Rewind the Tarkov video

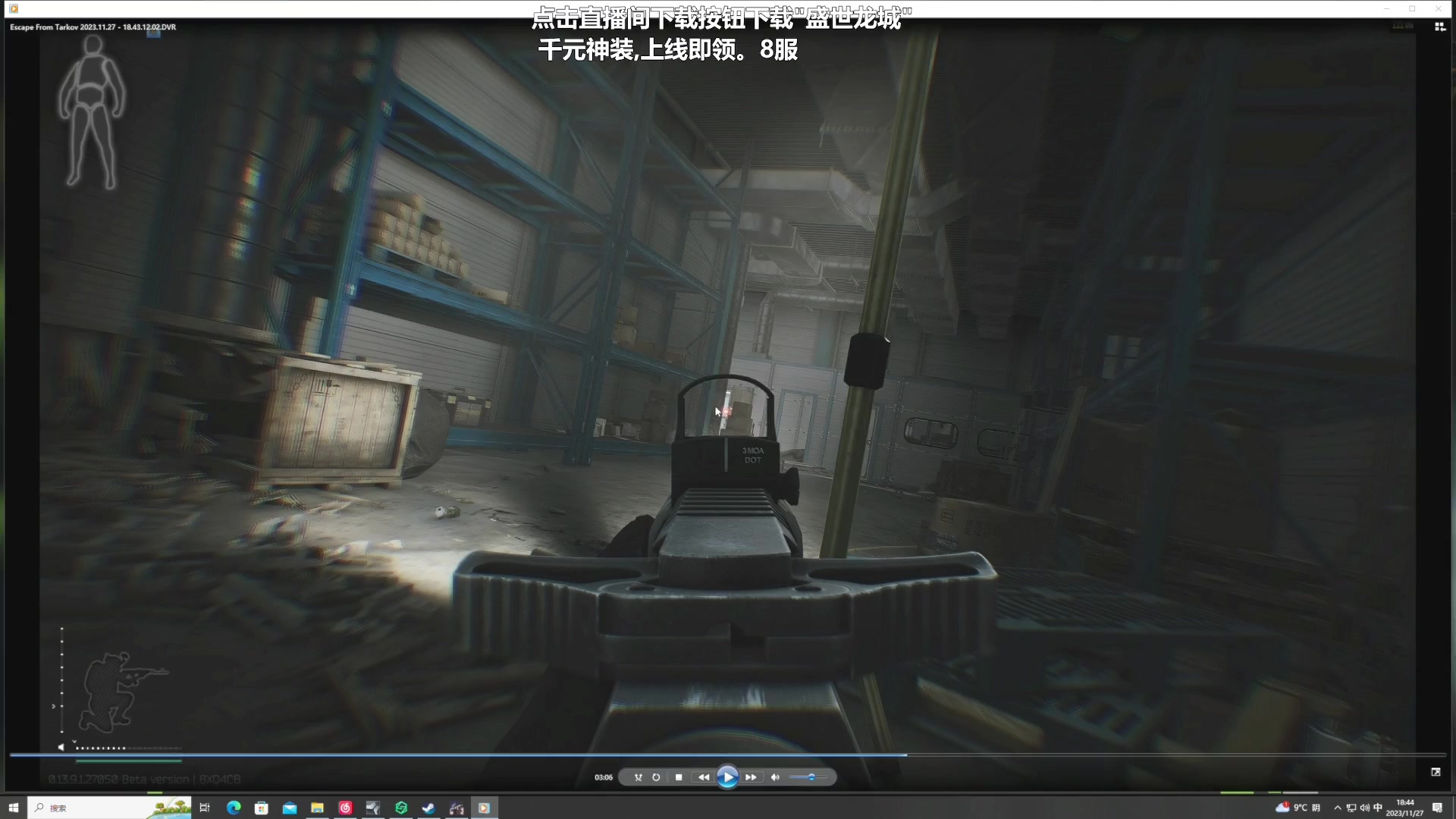704,777
